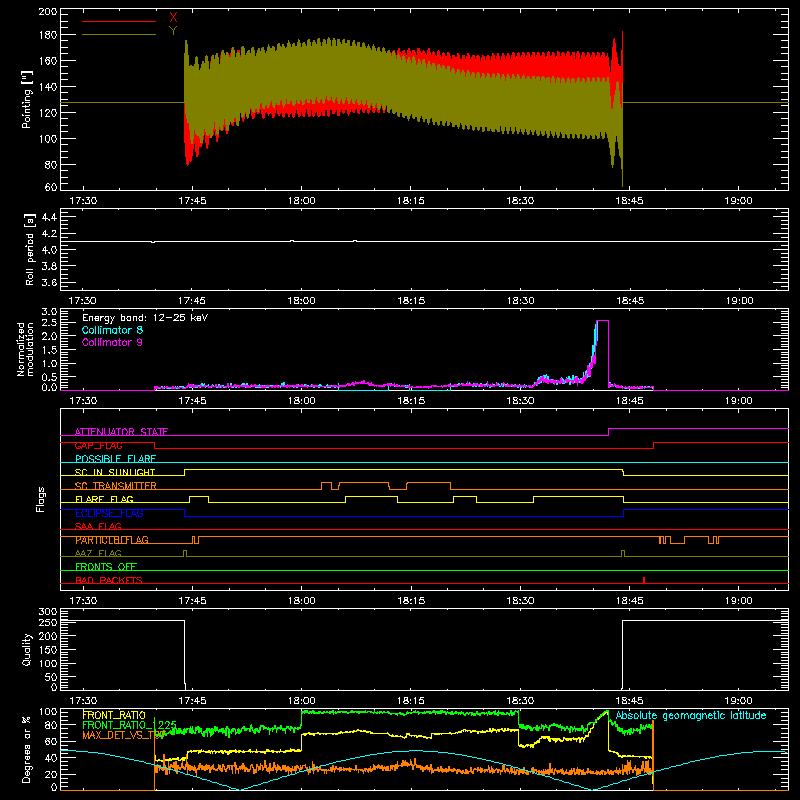The width and height of the screenshot is (800, 800).
Task: Click the 18:15 time label below modulation plot
Action: [x=411, y=401]
